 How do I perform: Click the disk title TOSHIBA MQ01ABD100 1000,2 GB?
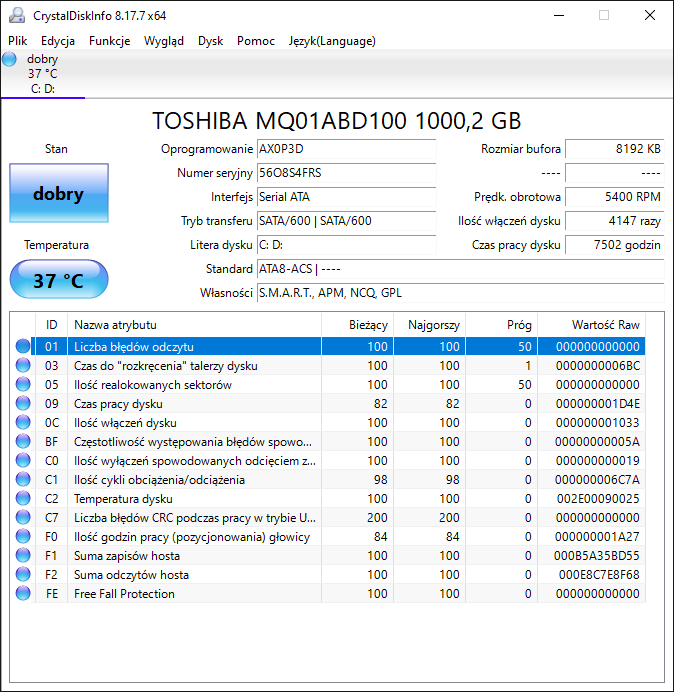coord(337,120)
